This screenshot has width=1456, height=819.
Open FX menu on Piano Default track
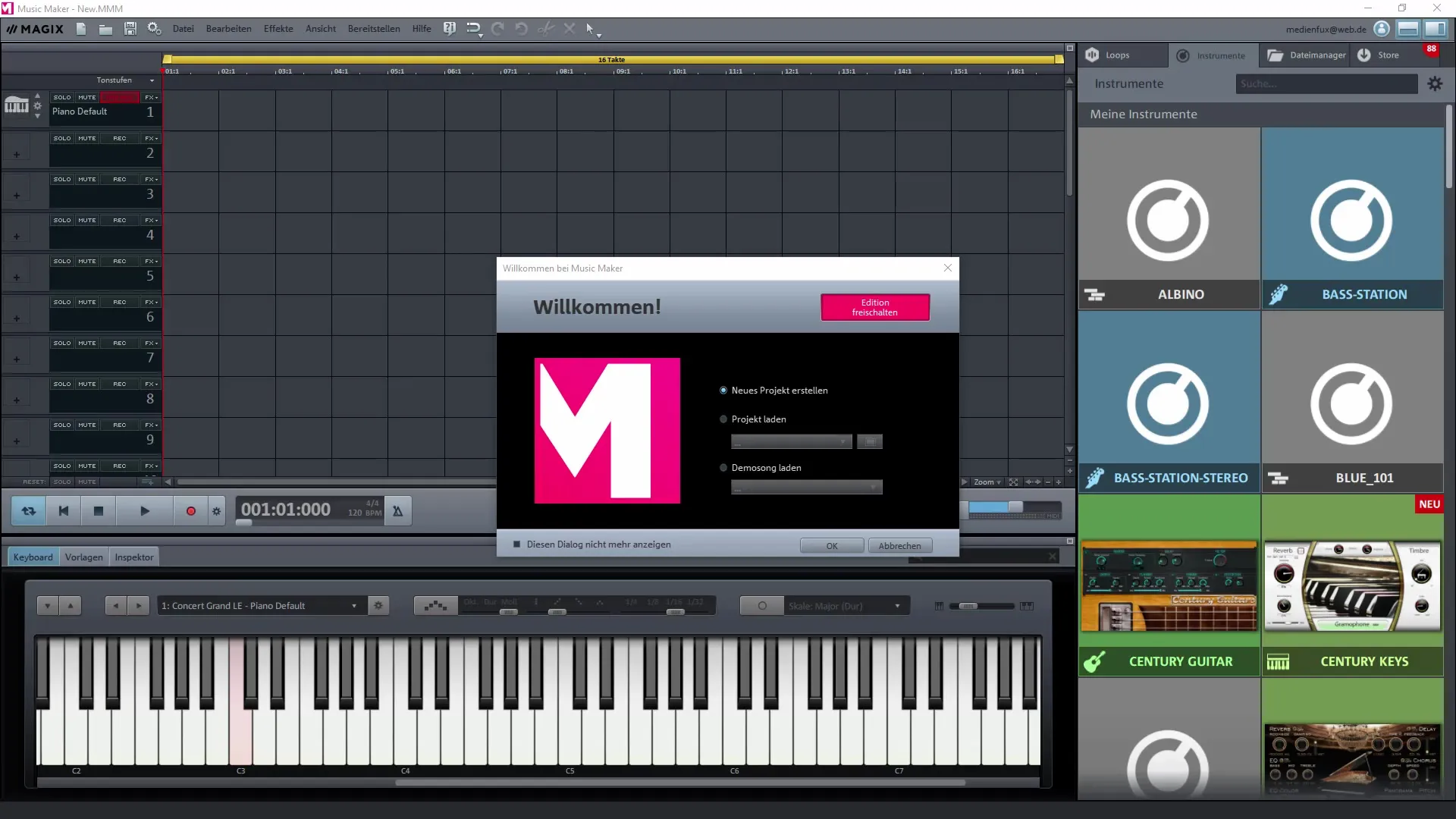(x=151, y=97)
